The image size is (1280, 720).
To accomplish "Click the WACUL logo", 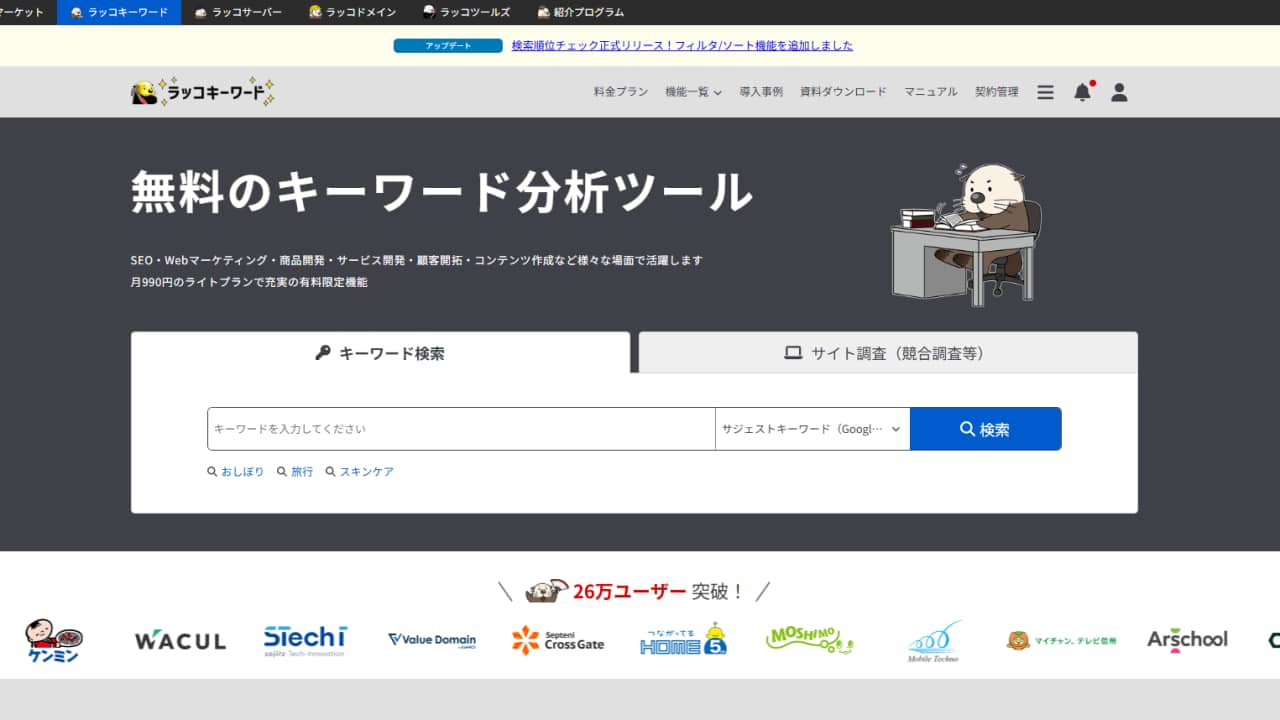I will pos(180,640).
